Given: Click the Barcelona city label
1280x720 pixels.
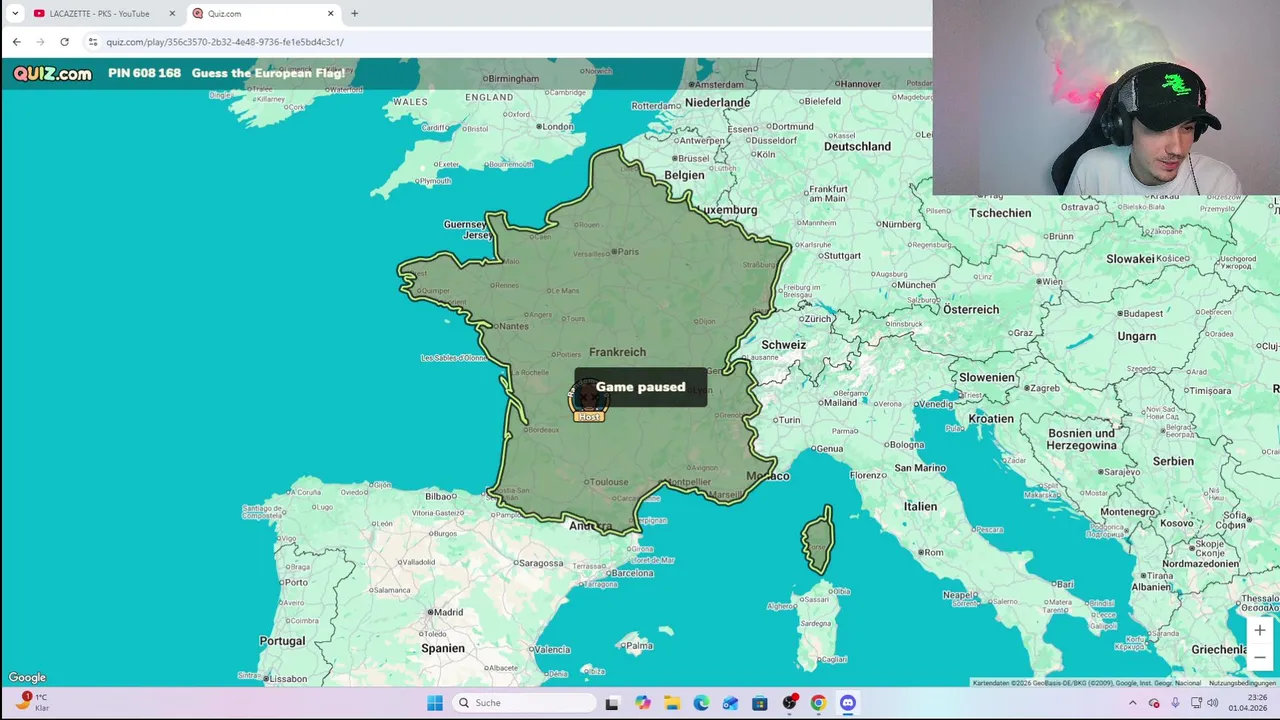Looking at the screenshot, I should coord(630,573).
